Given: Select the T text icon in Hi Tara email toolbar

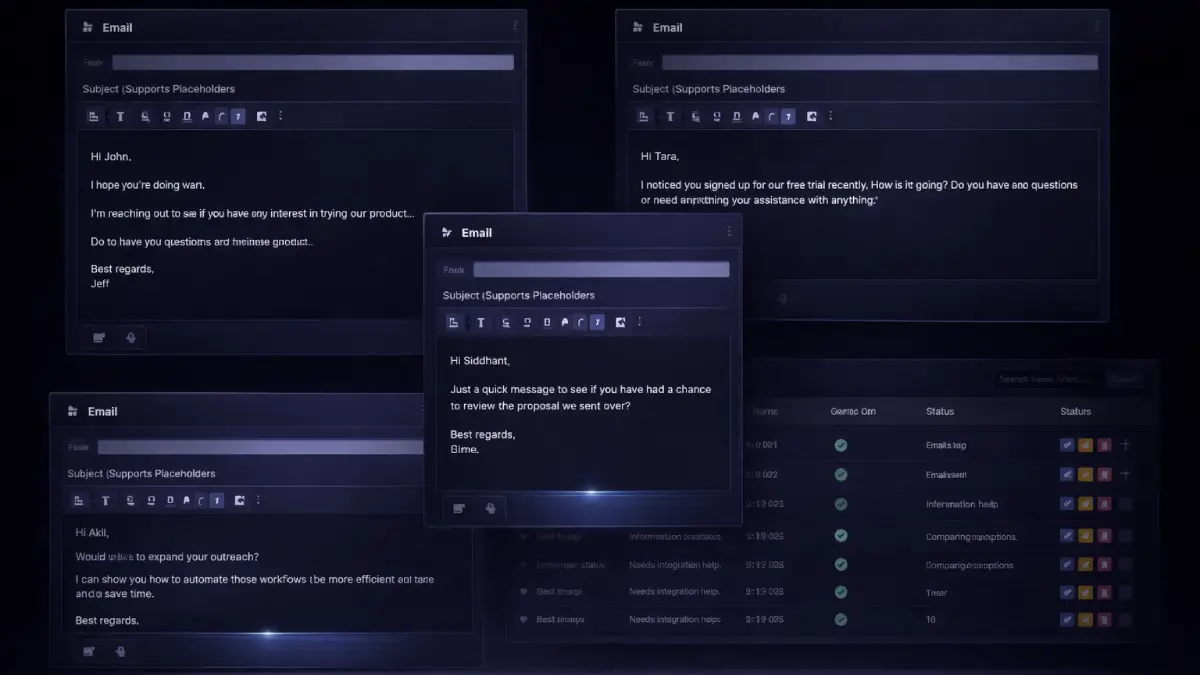Looking at the screenshot, I should point(670,116).
